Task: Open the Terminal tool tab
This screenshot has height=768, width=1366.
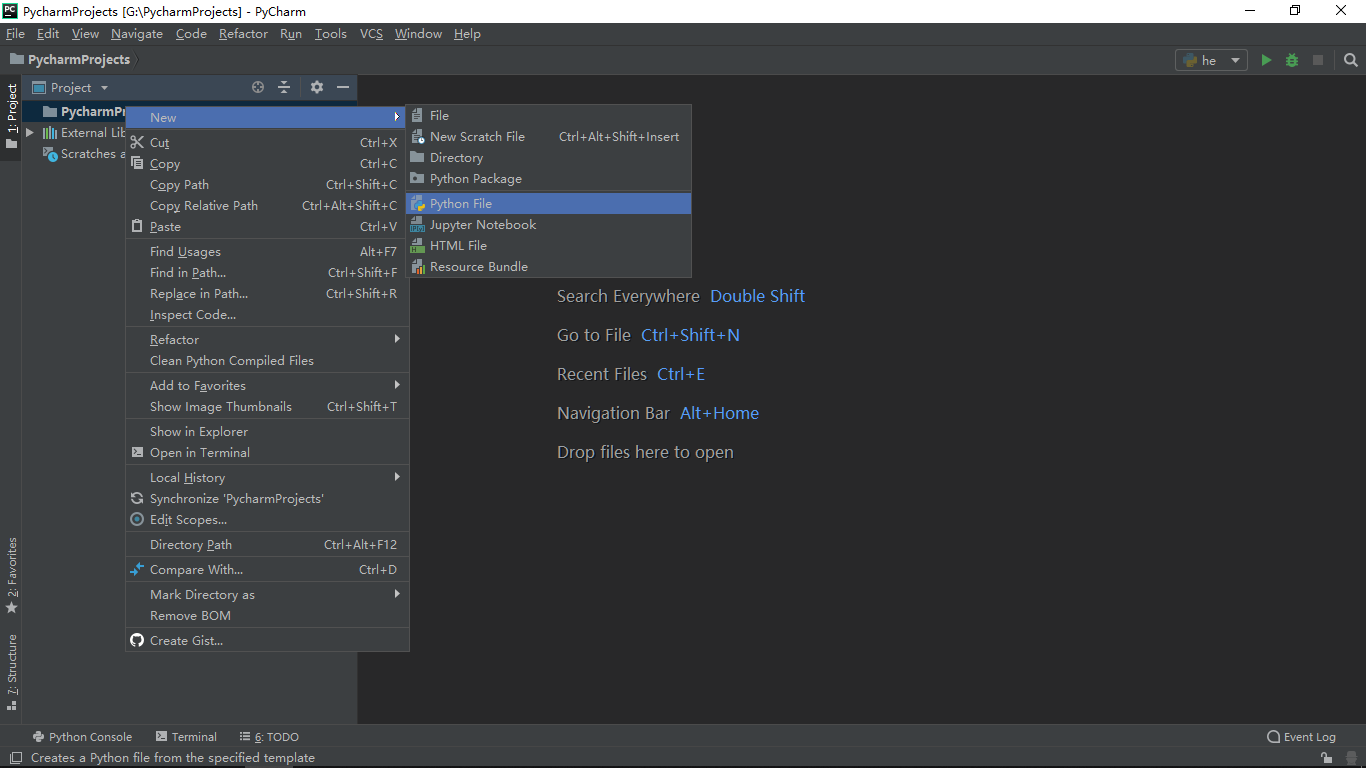Action: [x=186, y=737]
